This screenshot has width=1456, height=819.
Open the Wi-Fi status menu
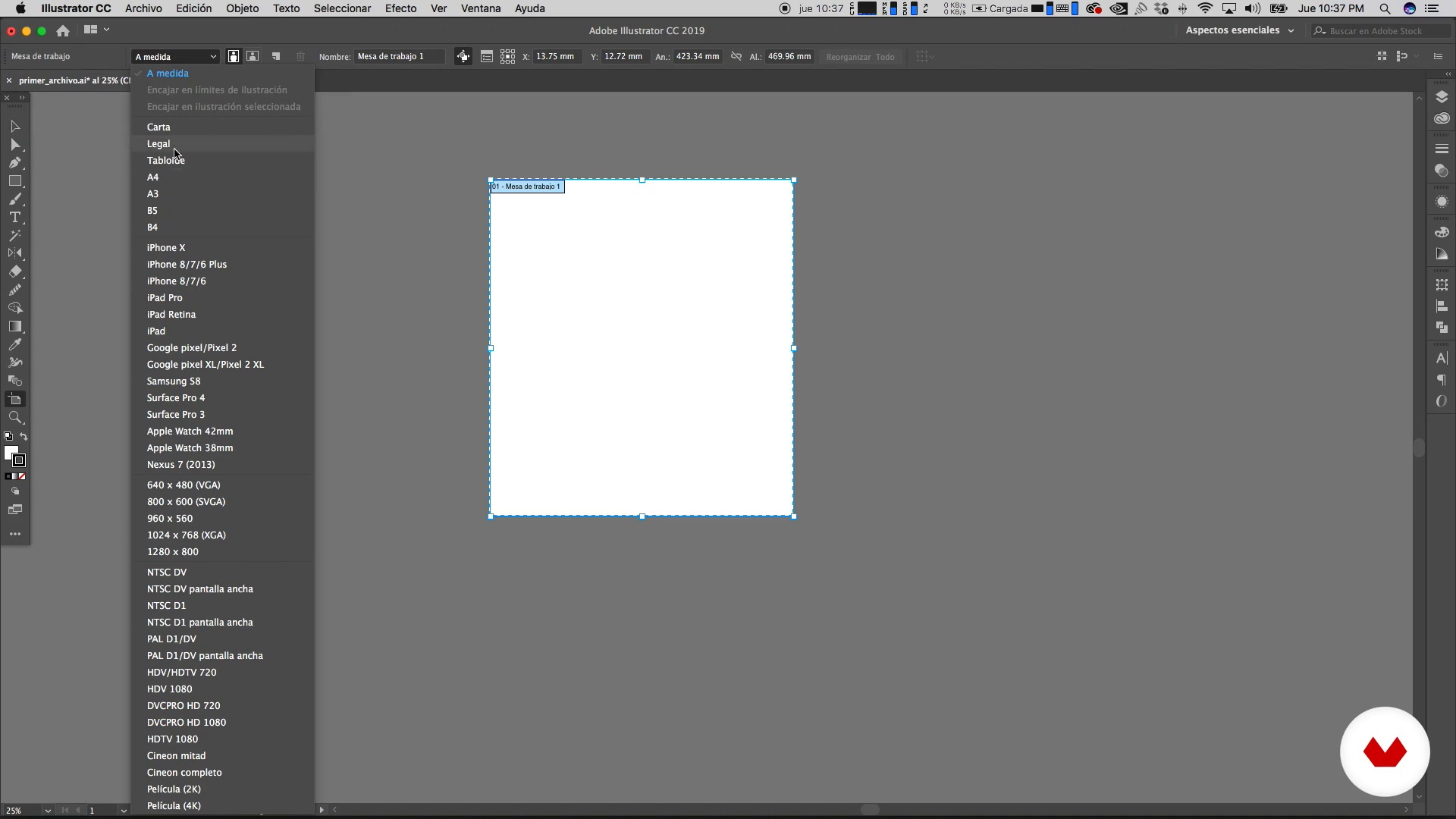pos(1205,8)
